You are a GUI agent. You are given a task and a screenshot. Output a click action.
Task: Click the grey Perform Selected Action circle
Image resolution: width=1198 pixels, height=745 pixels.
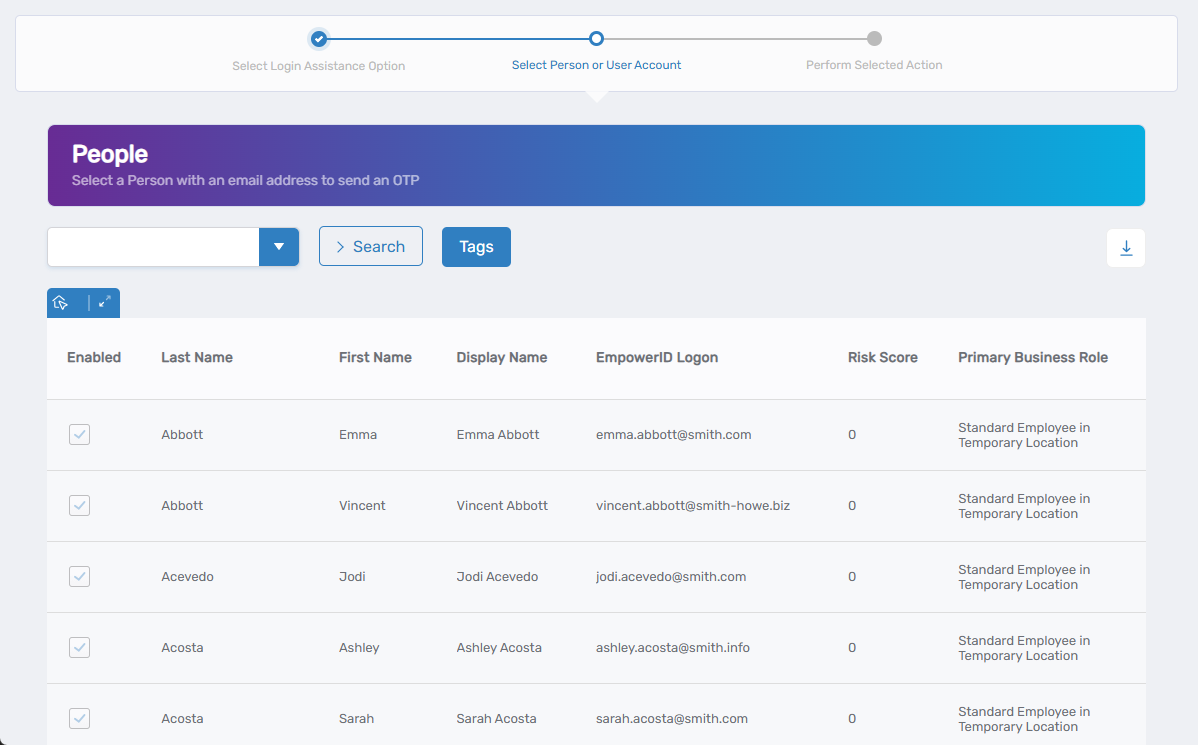tap(874, 39)
